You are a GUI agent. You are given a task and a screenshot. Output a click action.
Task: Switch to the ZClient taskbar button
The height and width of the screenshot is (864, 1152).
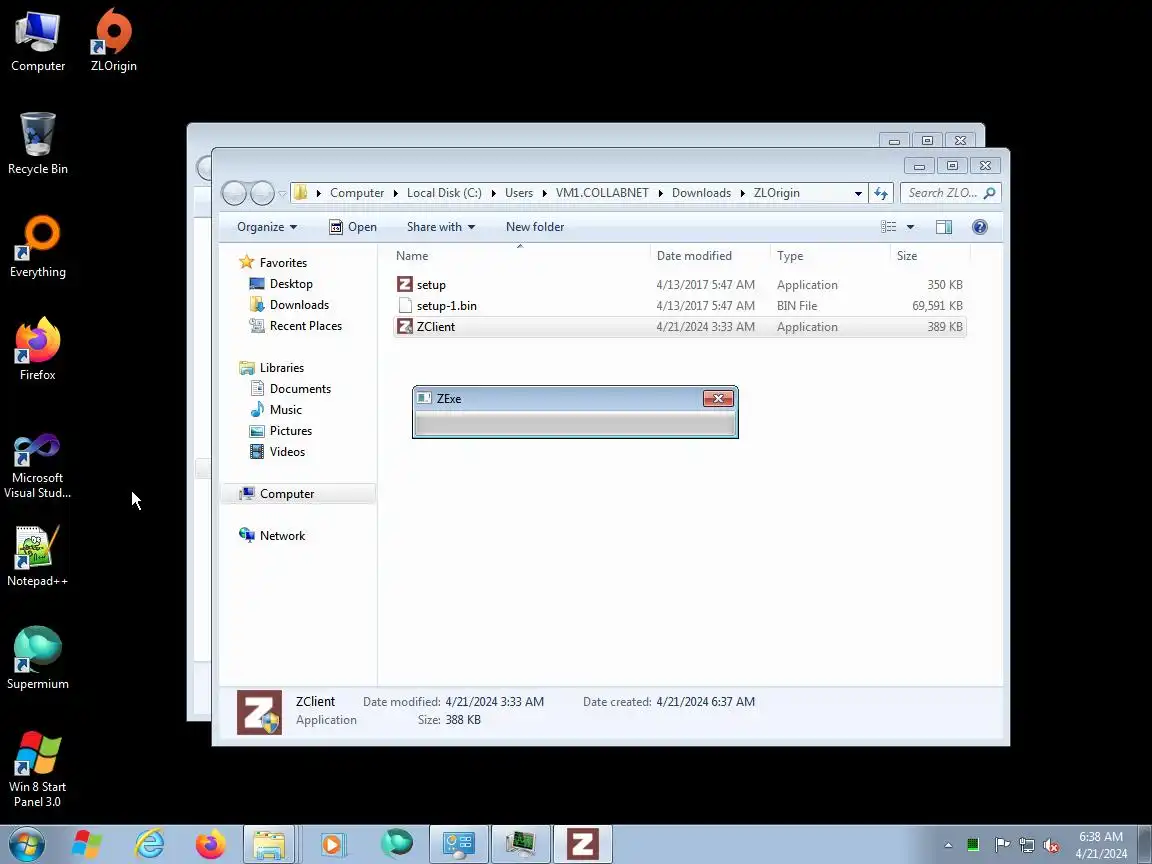pyautogui.click(x=582, y=844)
